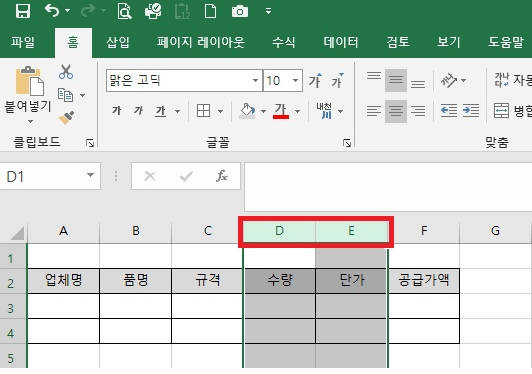Click the merge cells button
532x374 pixels.
(x=512, y=111)
